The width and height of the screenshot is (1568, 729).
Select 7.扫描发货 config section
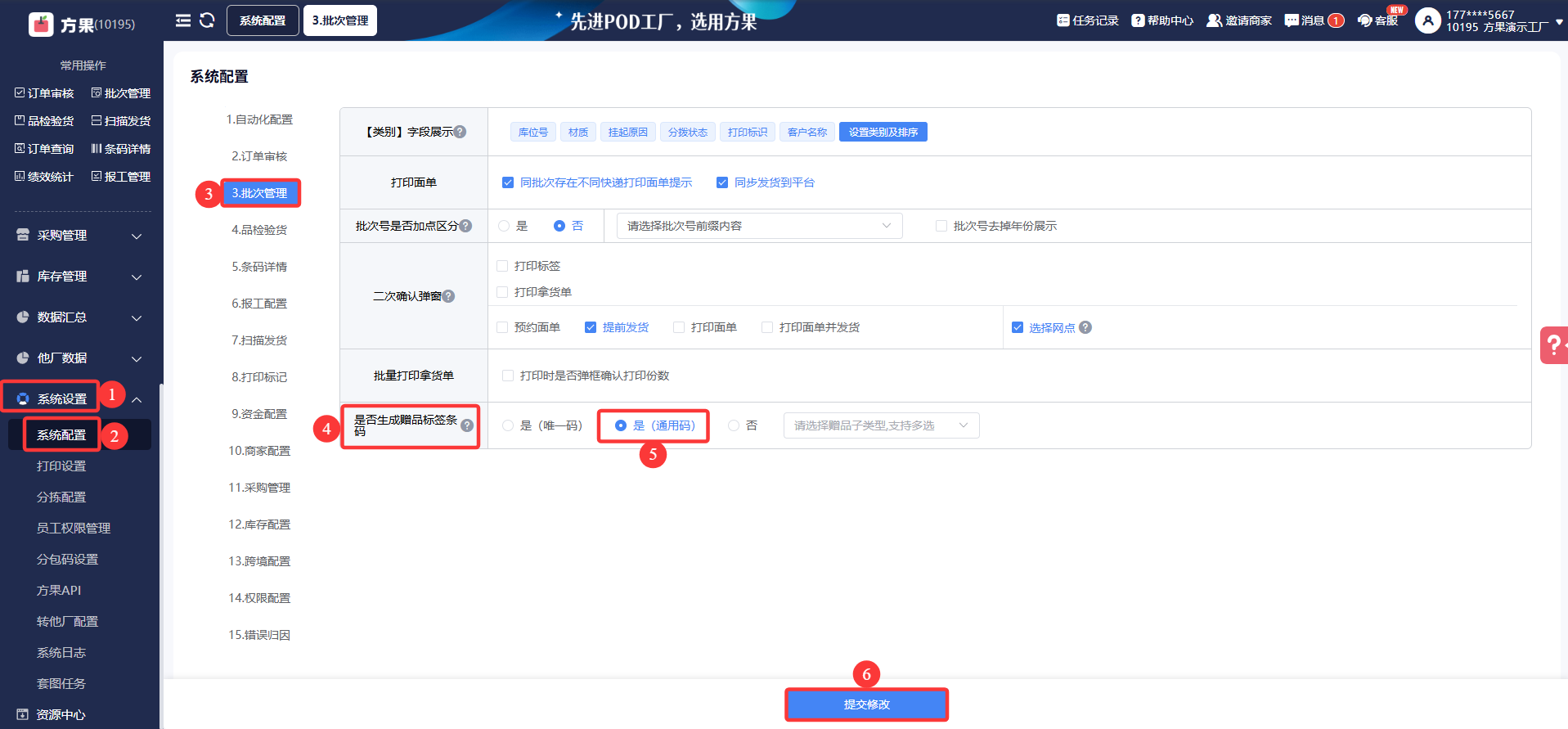[259, 340]
